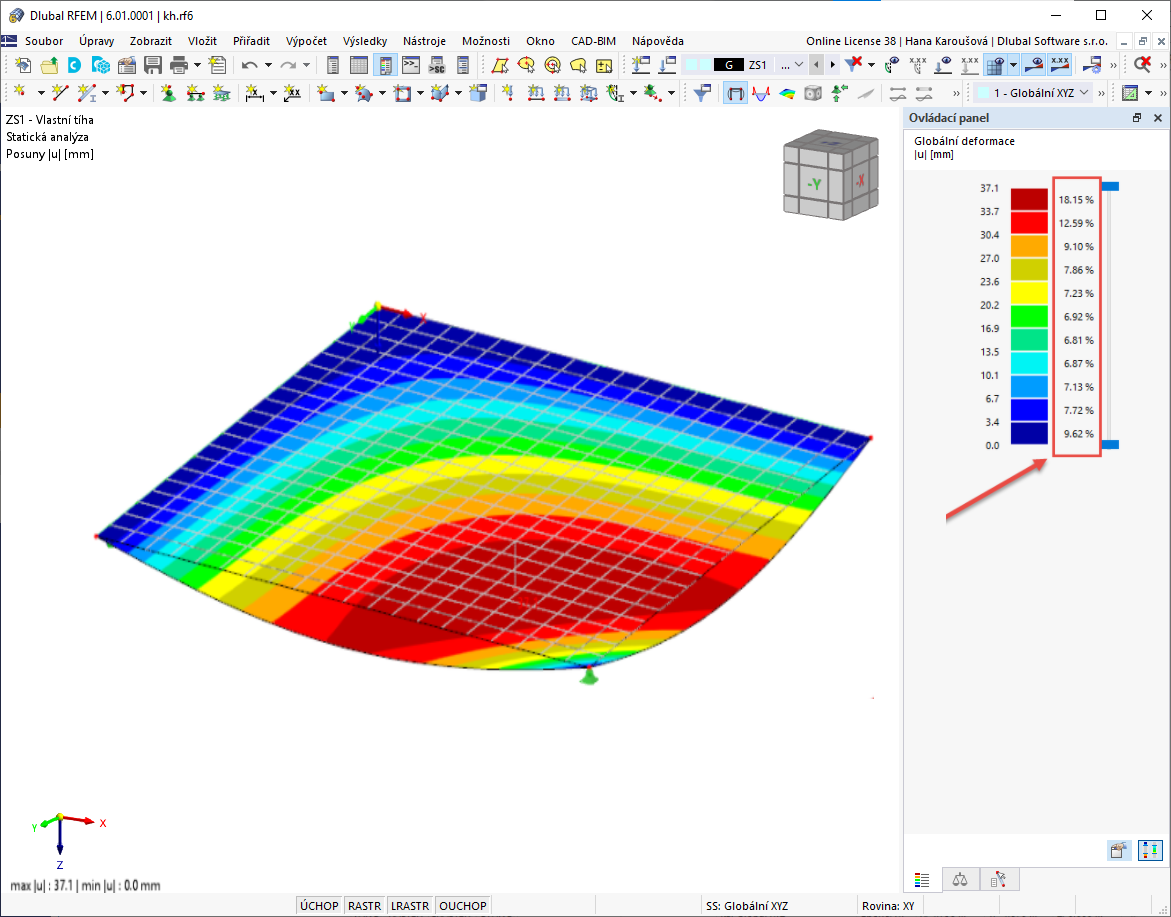Image resolution: width=1171 pixels, height=917 pixels.
Task: Go to previous load case arrow
Action: (x=816, y=65)
